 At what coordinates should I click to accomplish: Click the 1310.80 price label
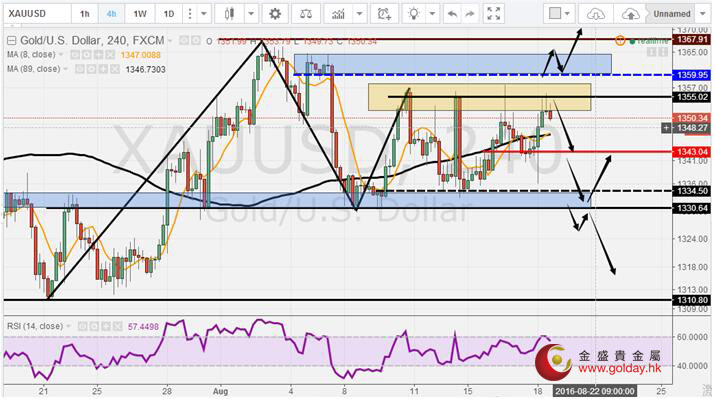tap(692, 300)
